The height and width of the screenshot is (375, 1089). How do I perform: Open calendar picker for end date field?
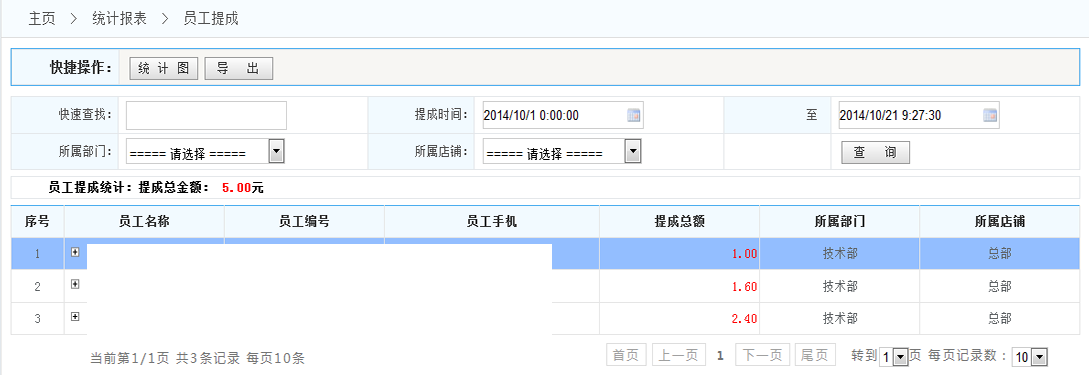pyautogui.click(x=990, y=115)
